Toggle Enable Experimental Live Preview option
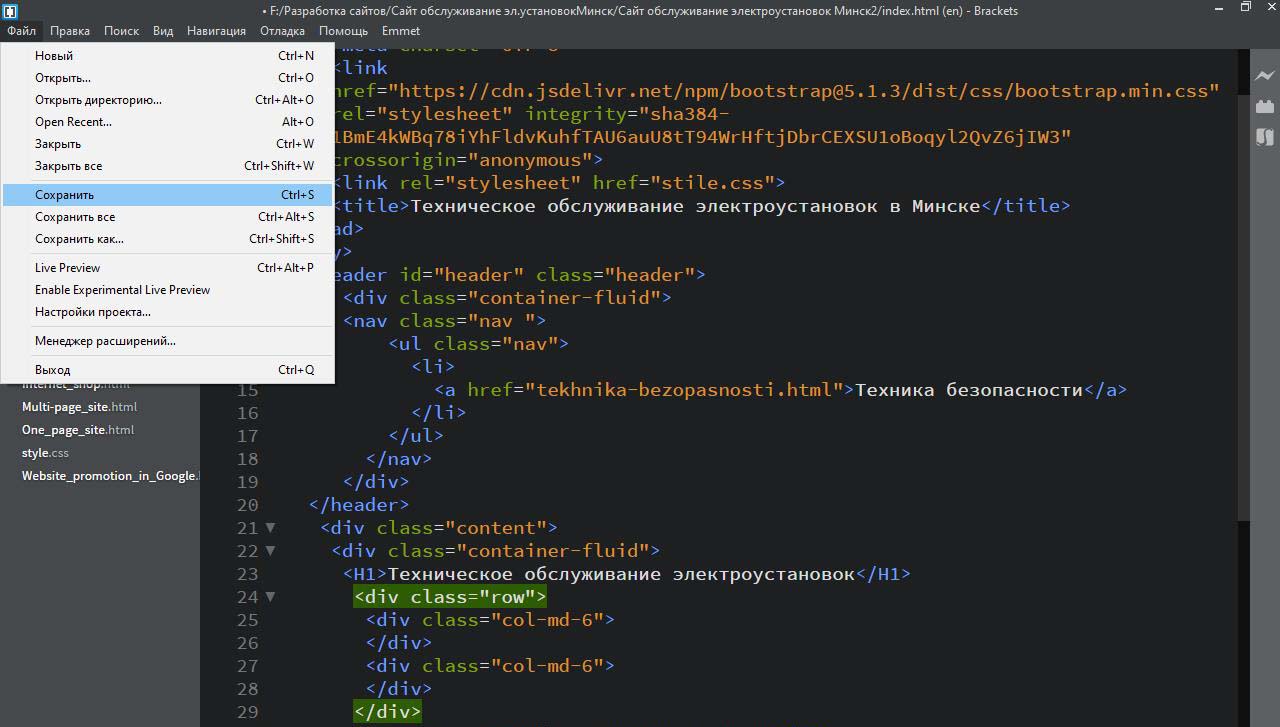 [122, 290]
